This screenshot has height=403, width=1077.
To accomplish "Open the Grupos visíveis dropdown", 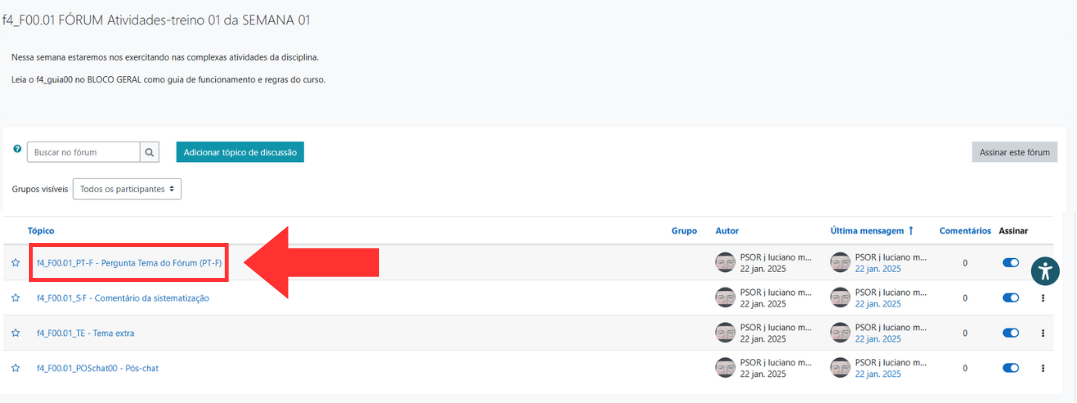I will click(x=127, y=188).
